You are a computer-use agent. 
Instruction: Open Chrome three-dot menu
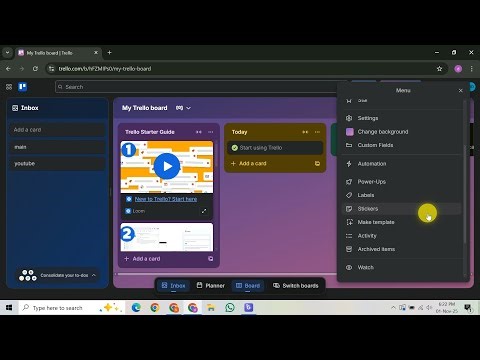pyautogui.click(x=471, y=69)
